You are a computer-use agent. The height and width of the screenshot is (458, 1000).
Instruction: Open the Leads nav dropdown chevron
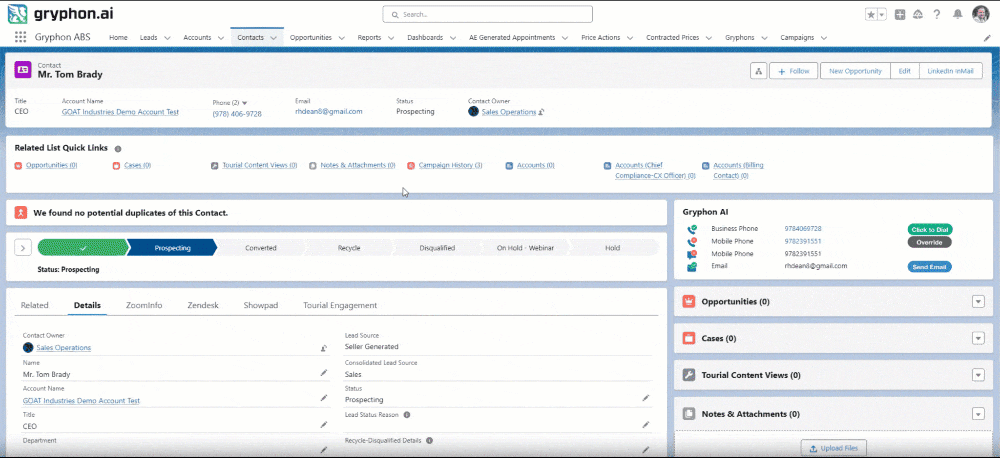point(167,38)
